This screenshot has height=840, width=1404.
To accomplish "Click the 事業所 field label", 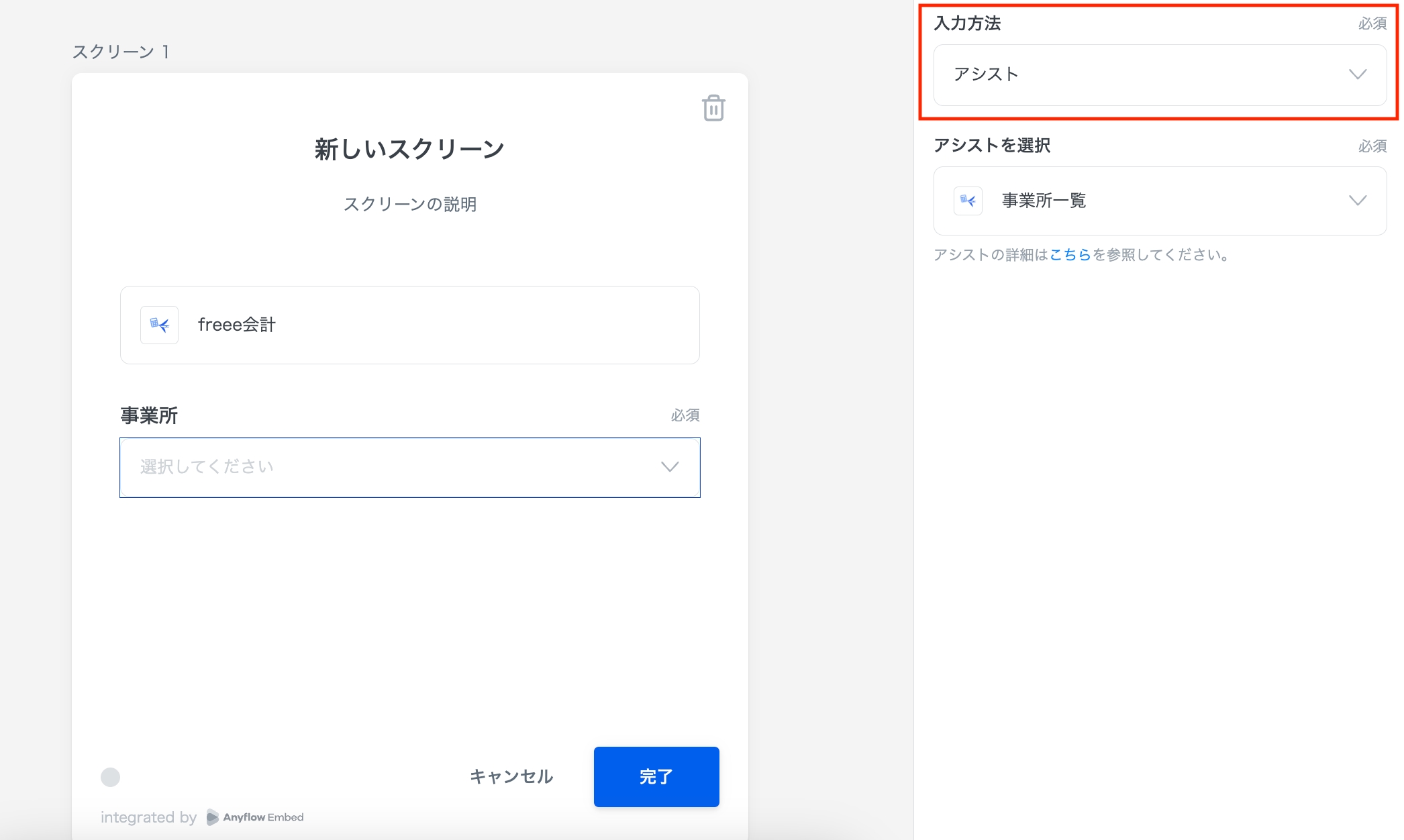I will (x=149, y=416).
